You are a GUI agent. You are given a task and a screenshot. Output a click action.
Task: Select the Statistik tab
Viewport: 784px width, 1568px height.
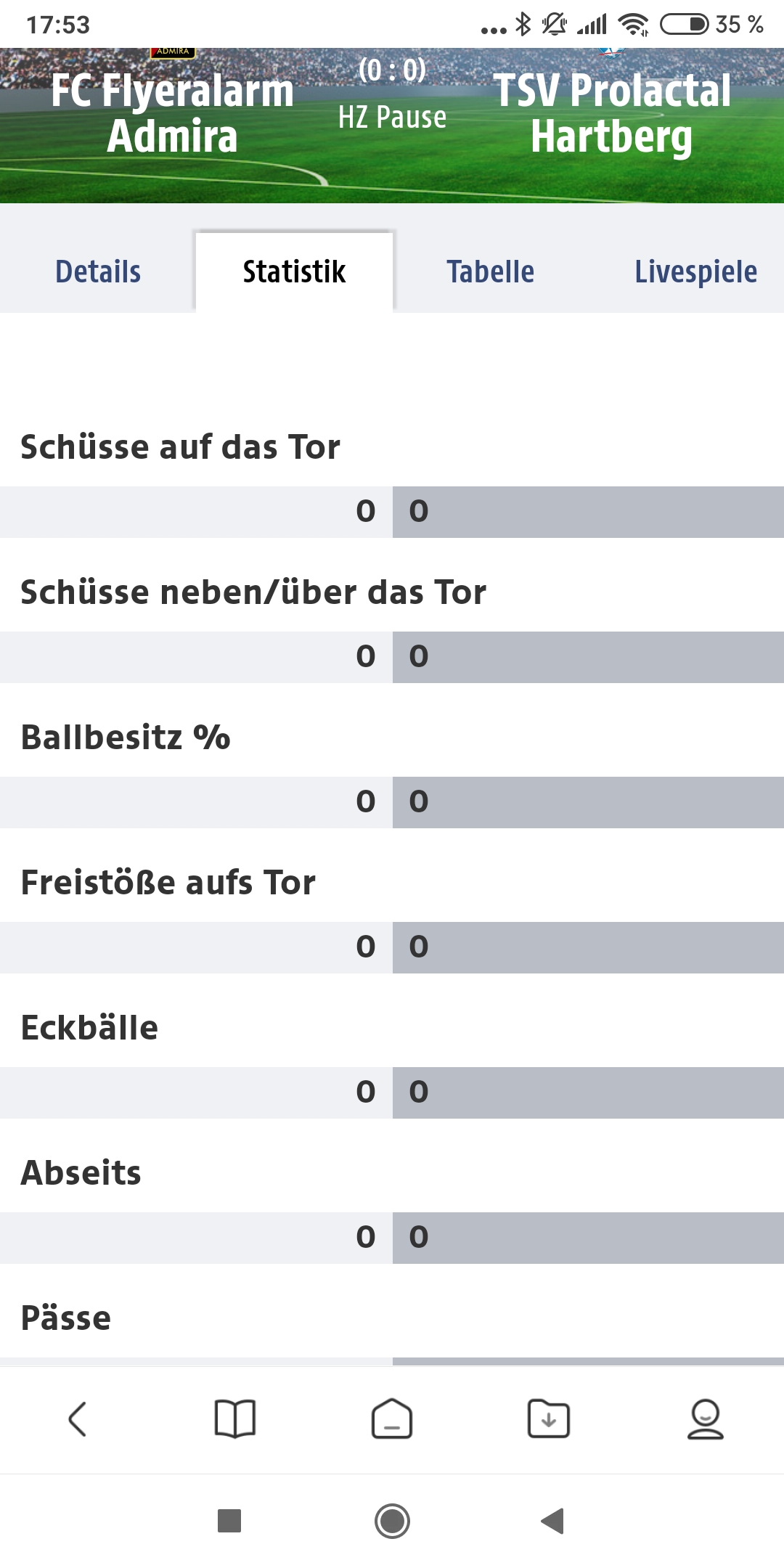click(x=294, y=271)
